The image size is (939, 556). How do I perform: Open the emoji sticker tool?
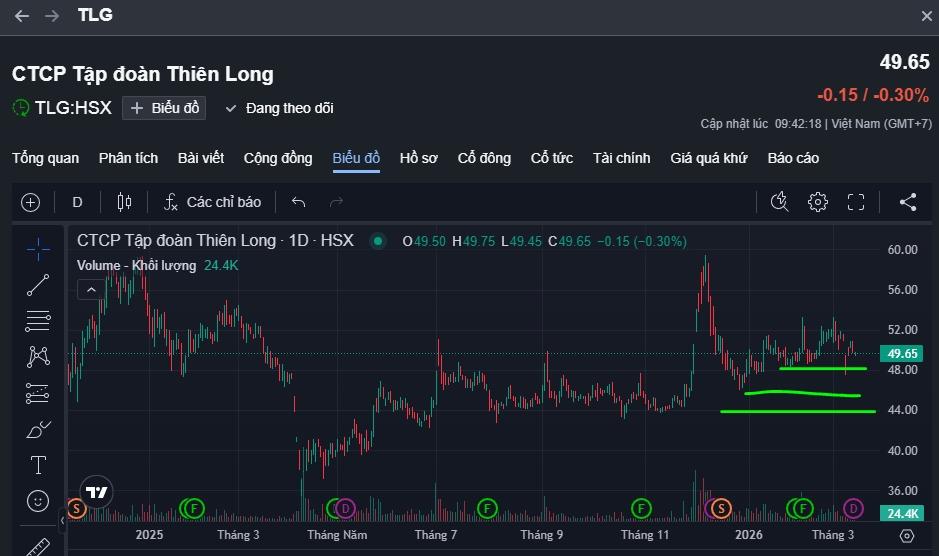tap(38, 500)
